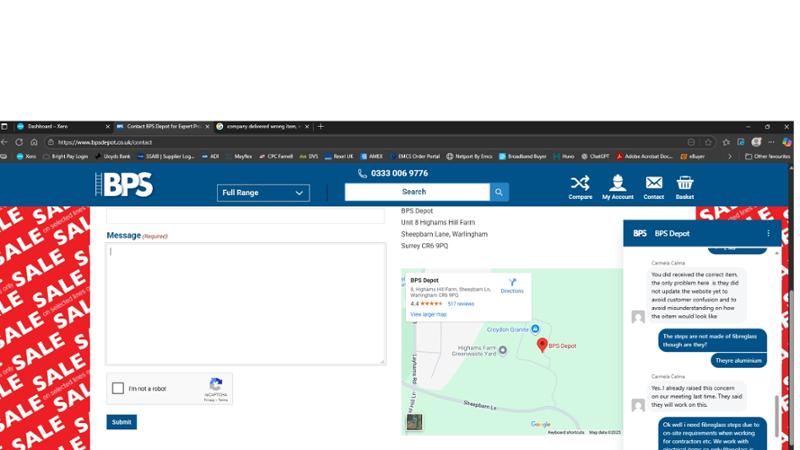Open the Mayflex bookmark
This screenshot has width=800, height=450.
239,157
